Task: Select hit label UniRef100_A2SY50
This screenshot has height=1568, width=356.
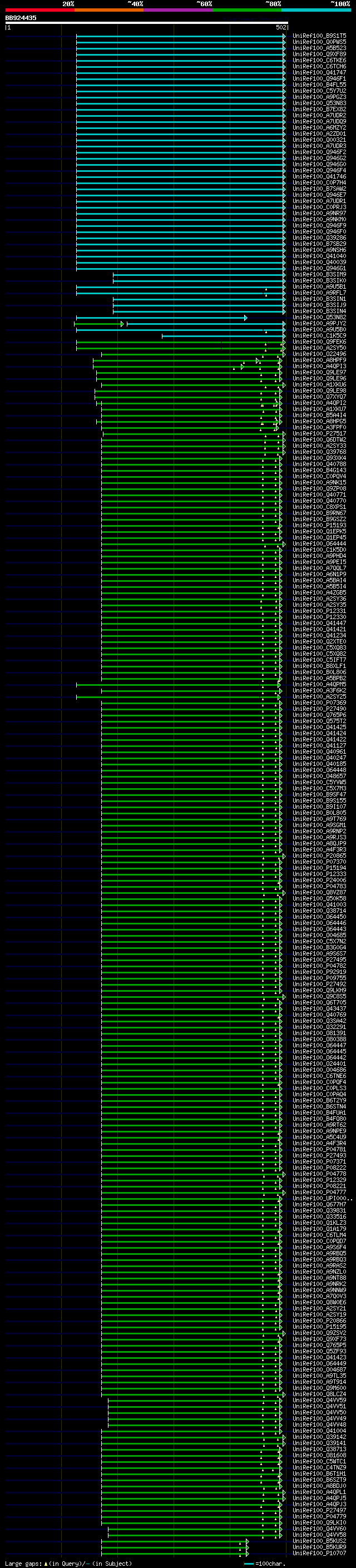Action: click(x=319, y=348)
